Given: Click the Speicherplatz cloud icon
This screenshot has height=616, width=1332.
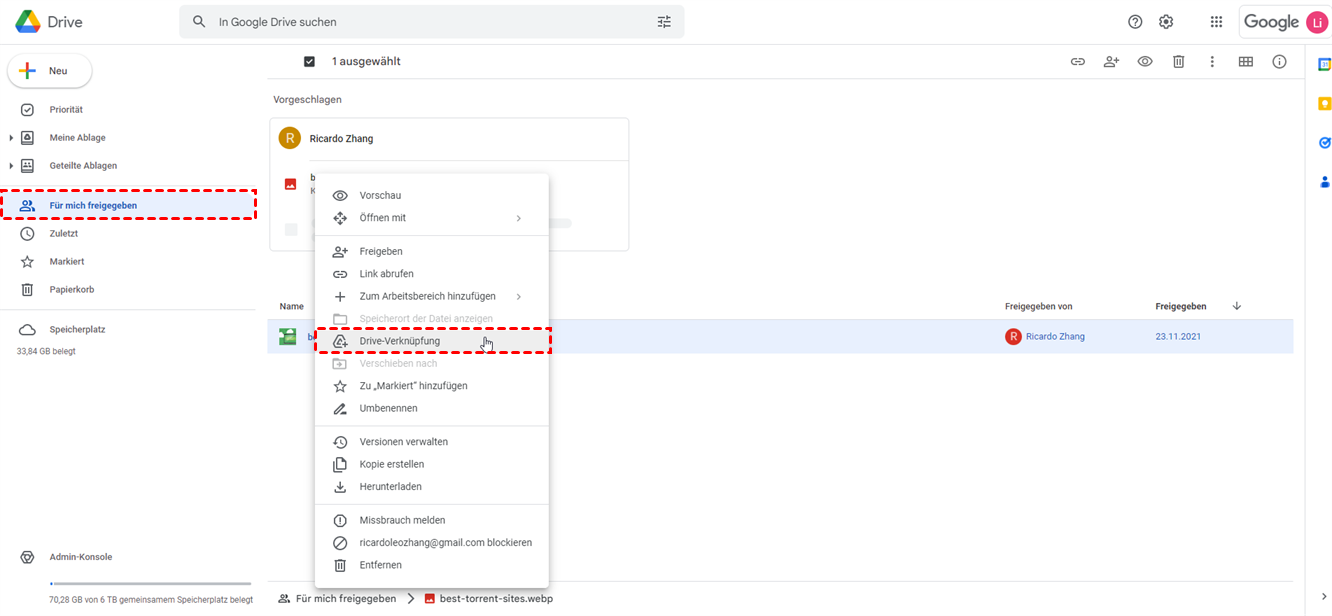Looking at the screenshot, I should pos(28,330).
